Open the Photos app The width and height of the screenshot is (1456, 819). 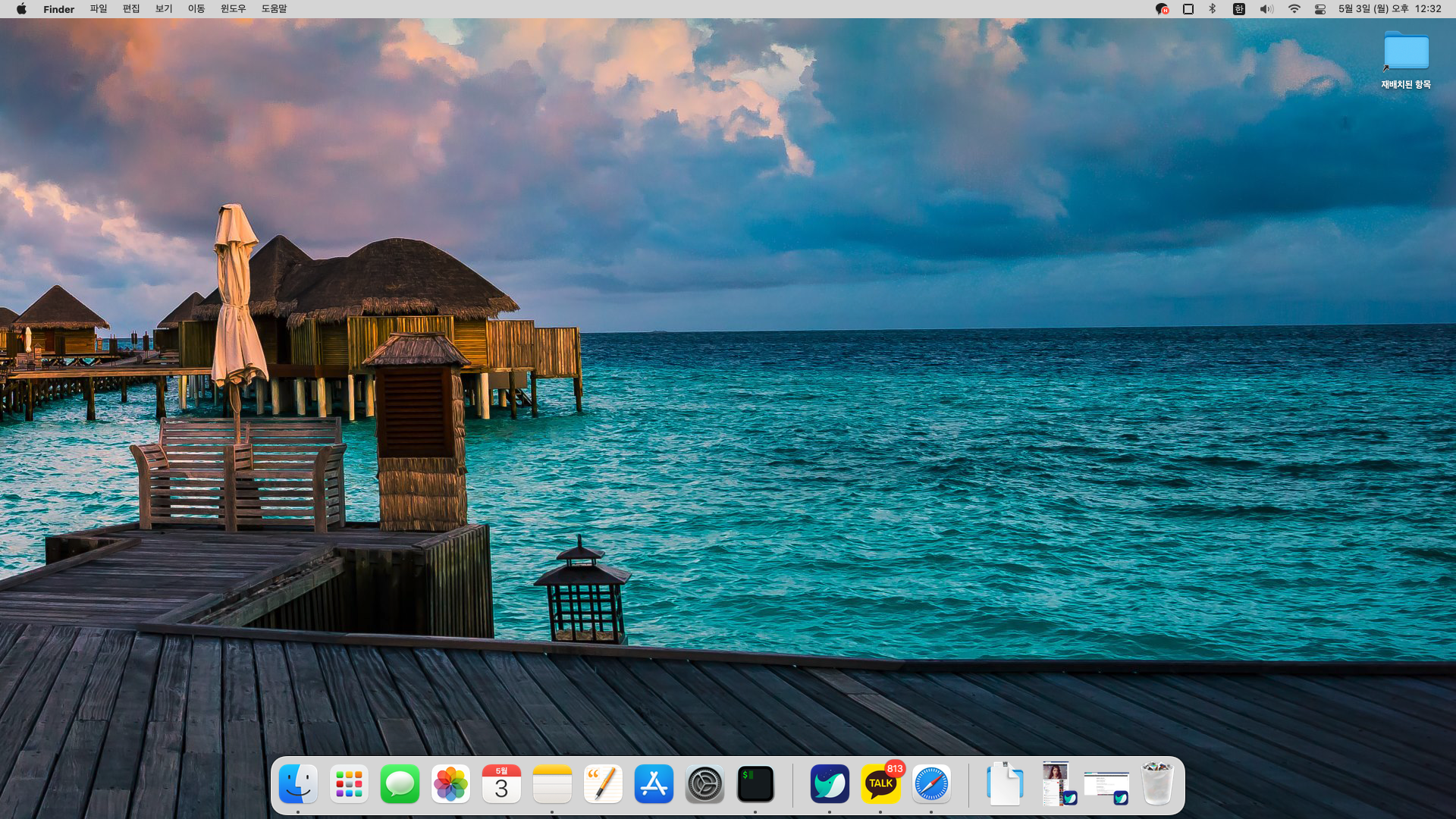click(450, 784)
